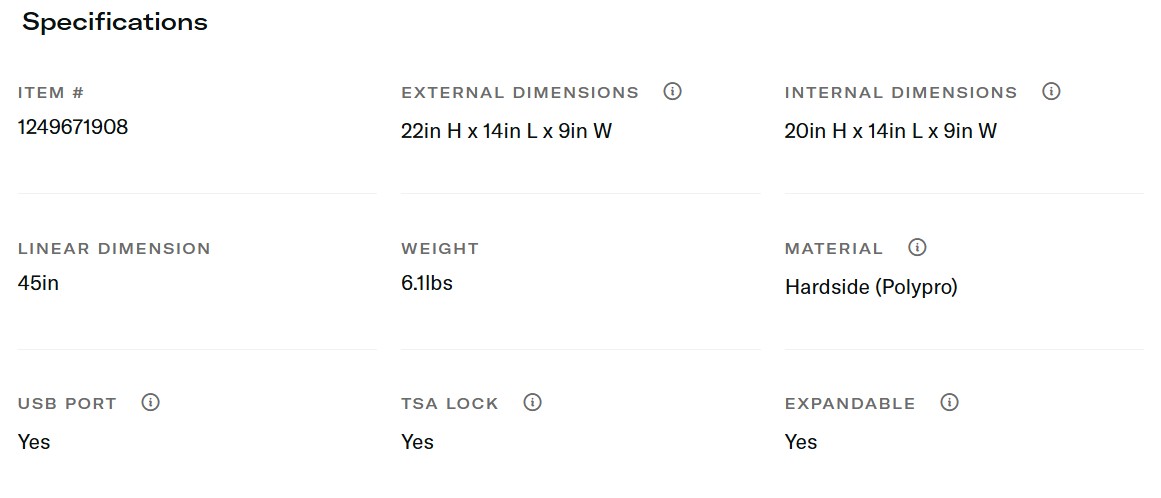The width and height of the screenshot is (1161, 498).
Task: Click the USB PORT label text
Action: point(67,404)
